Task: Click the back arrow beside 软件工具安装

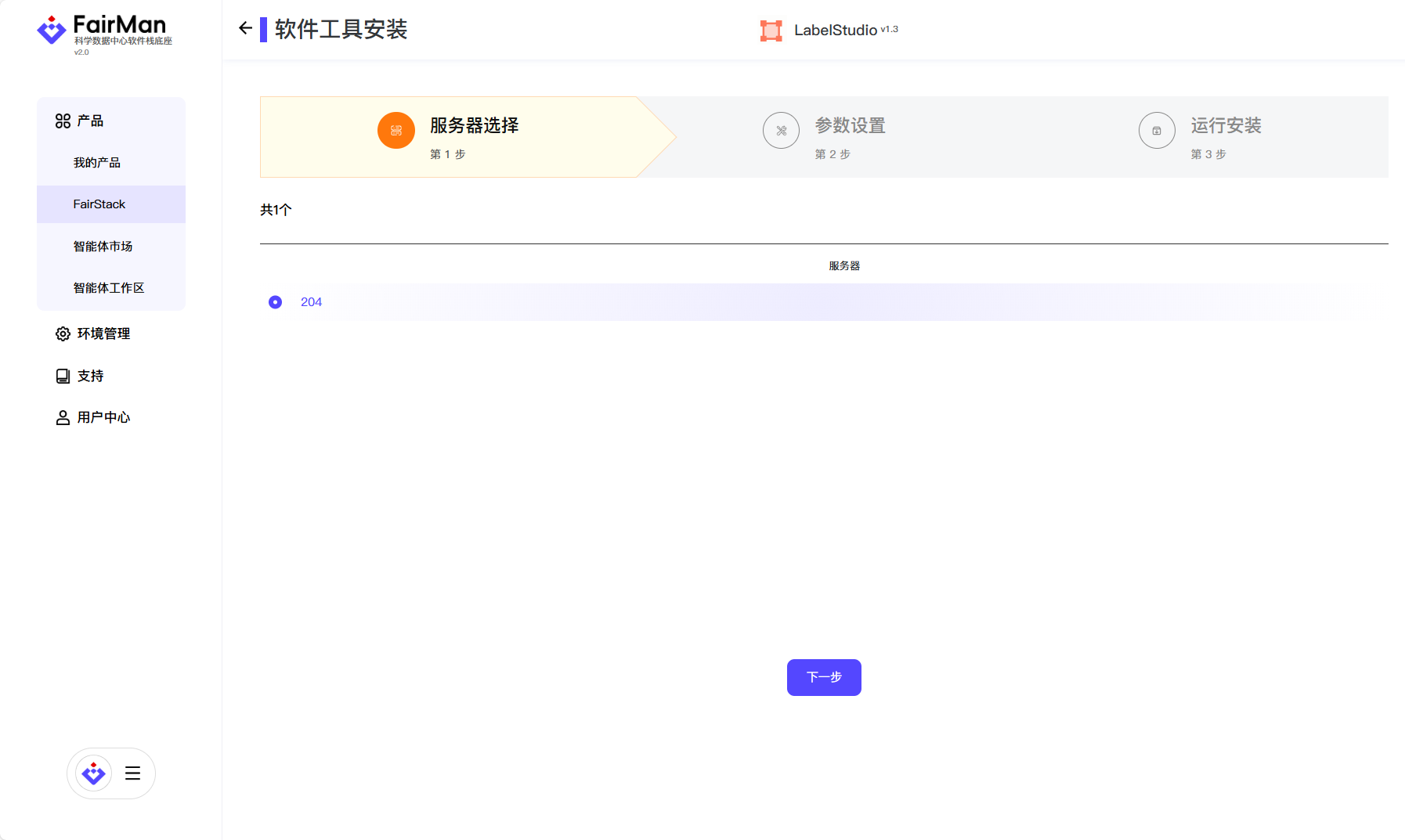Action: [x=245, y=29]
